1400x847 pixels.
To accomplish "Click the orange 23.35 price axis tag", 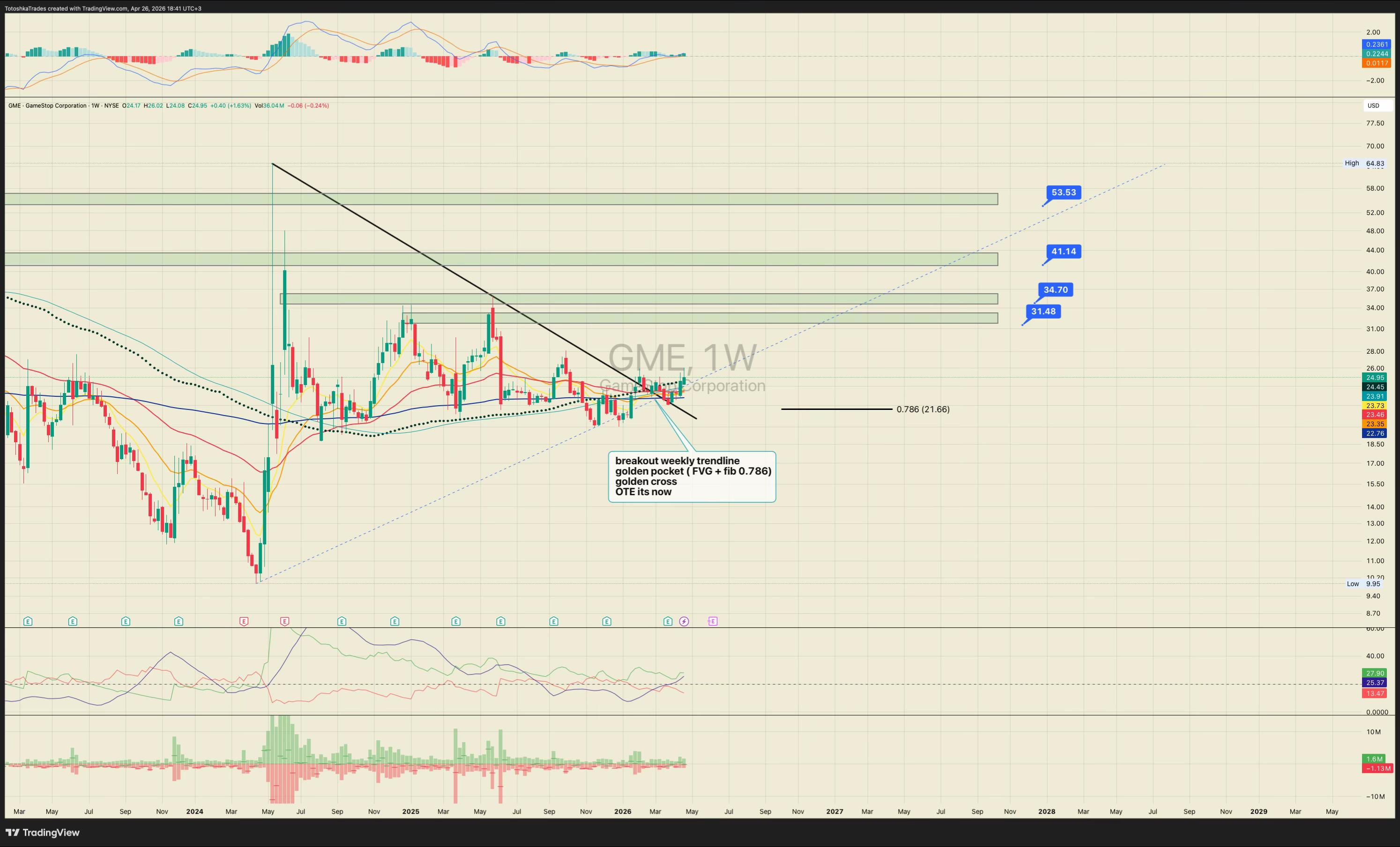I will [x=1374, y=424].
